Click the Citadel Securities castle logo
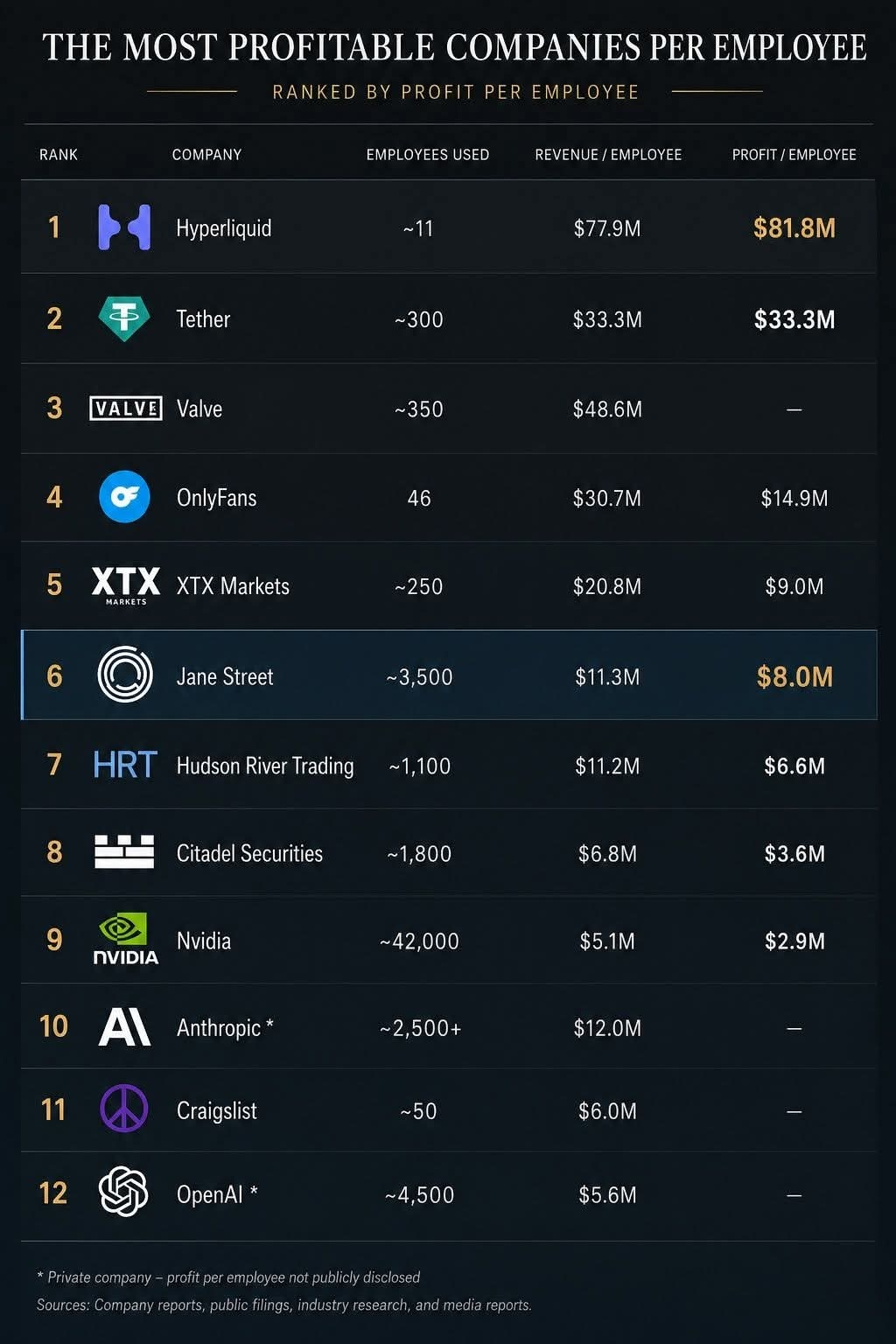Screen dimensions: 896x1344 tap(124, 851)
